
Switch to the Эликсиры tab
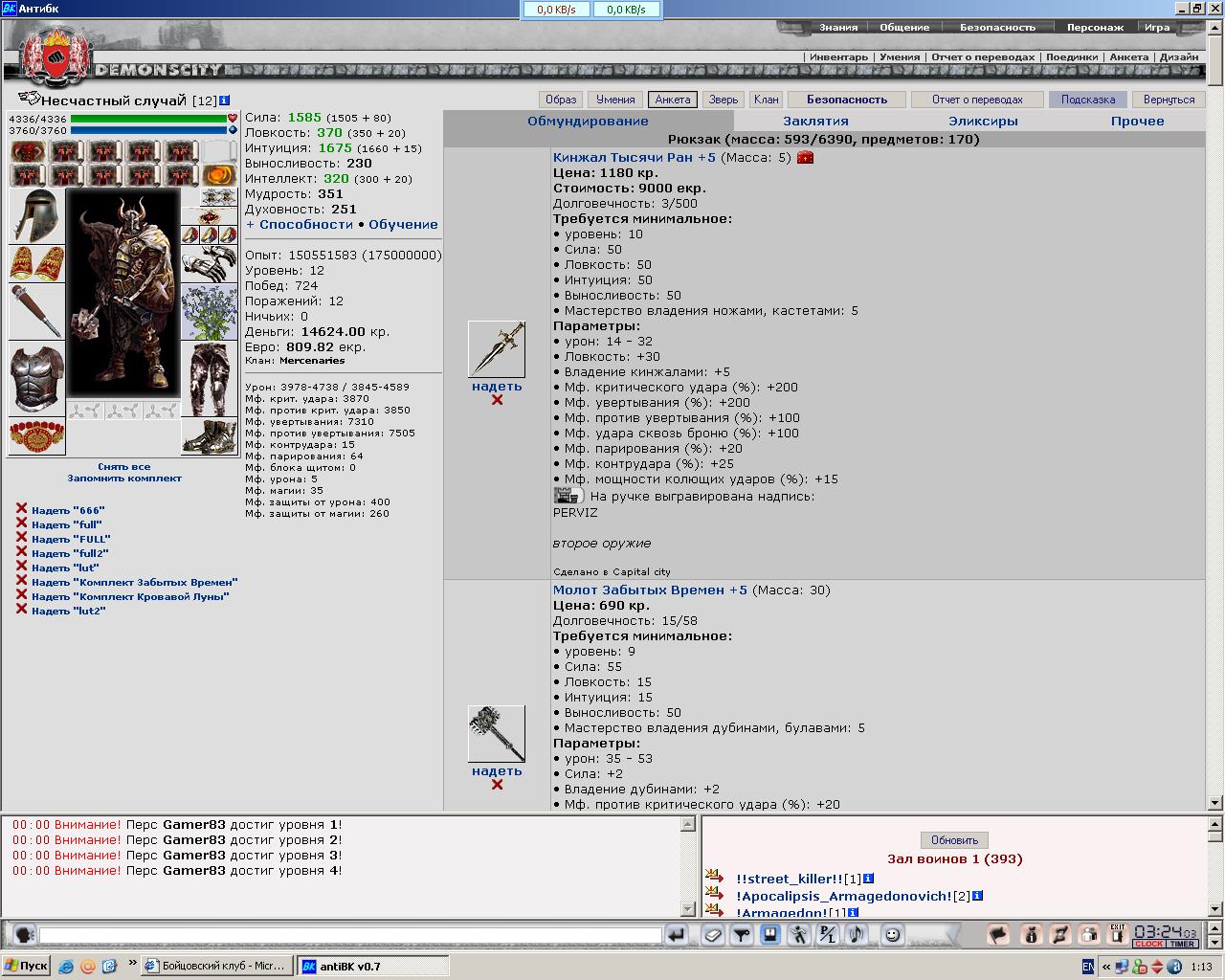pos(983,121)
